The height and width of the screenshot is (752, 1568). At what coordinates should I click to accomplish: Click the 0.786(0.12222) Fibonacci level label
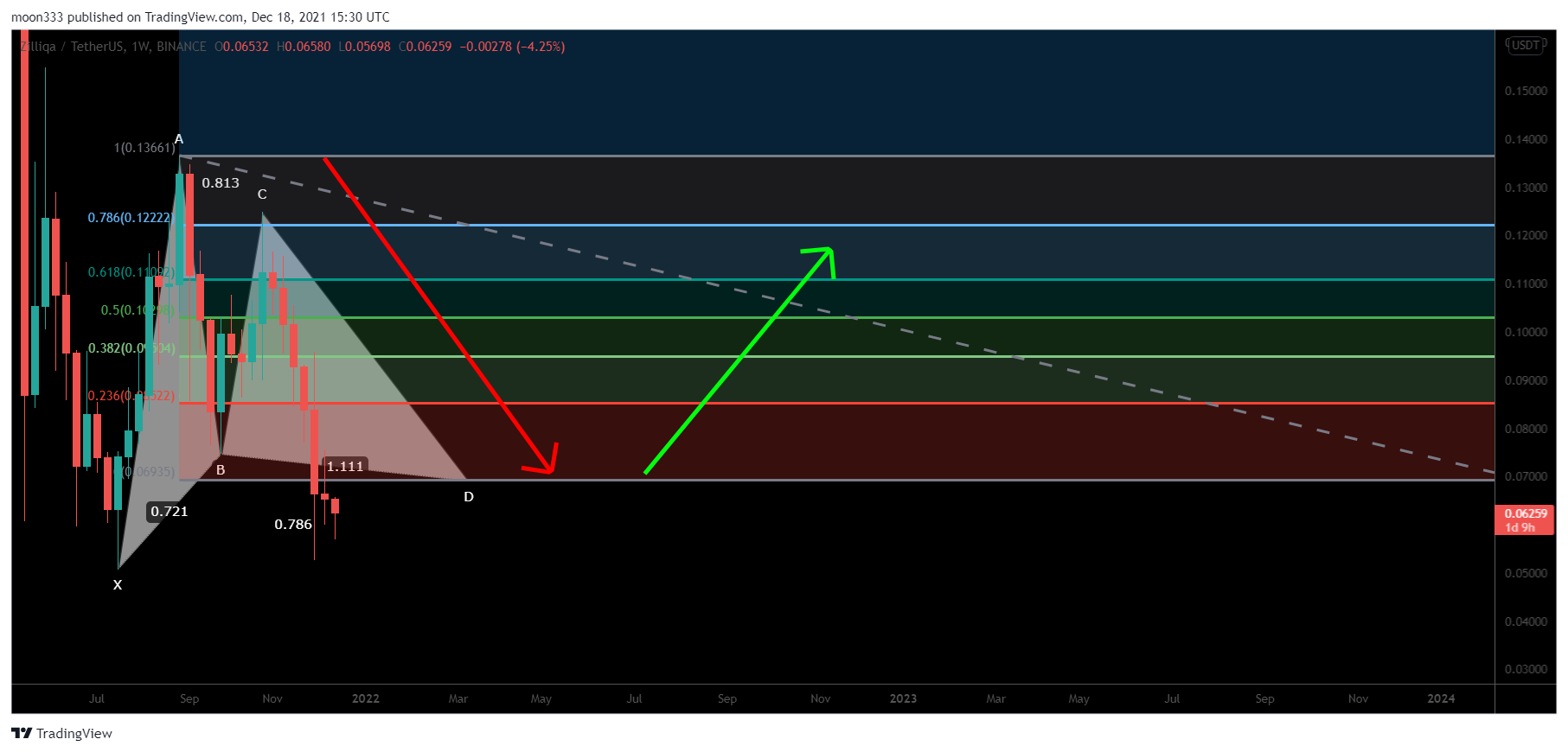pyautogui.click(x=131, y=217)
